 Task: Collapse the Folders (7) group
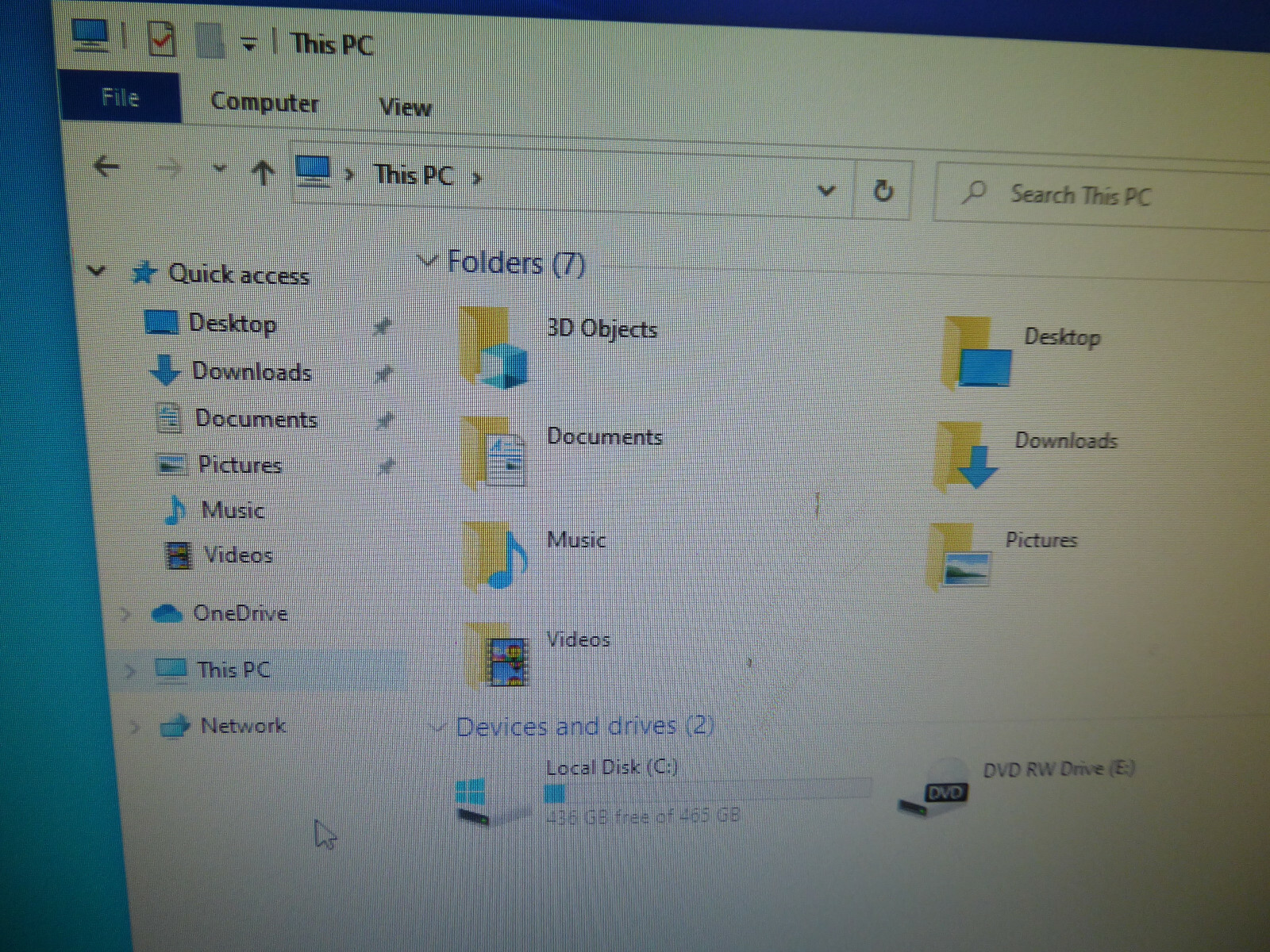click(x=427, y=259)
